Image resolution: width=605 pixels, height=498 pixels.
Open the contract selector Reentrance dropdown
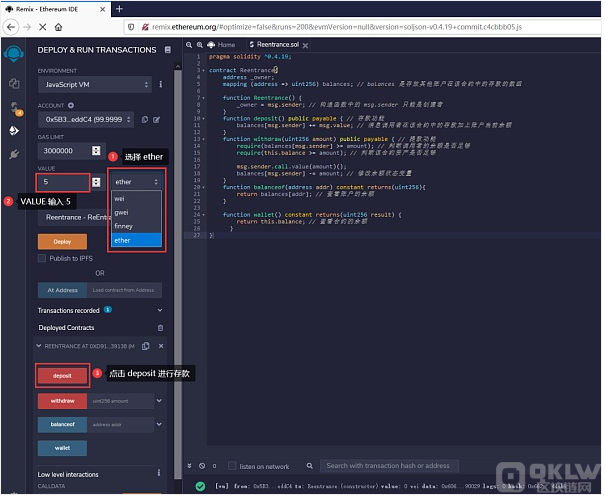(74, 217)
